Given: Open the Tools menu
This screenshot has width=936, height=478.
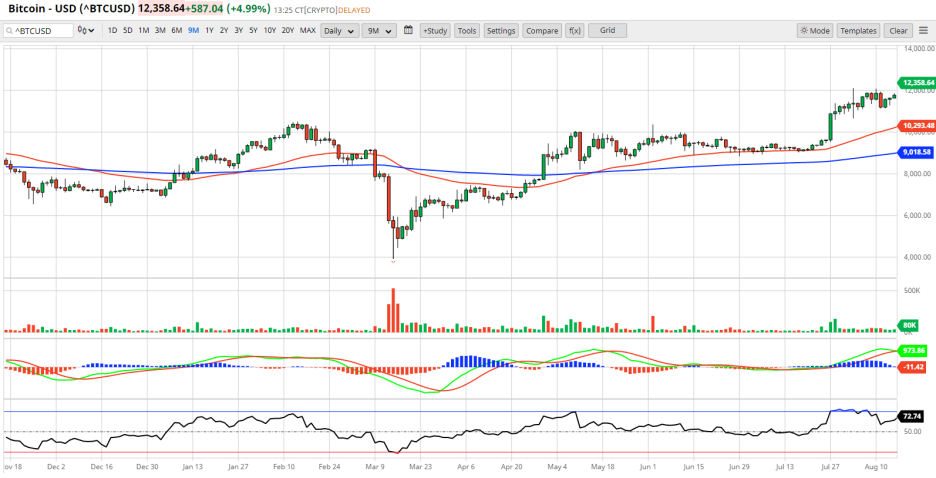Looking at the screenshot, I should 467,30.
